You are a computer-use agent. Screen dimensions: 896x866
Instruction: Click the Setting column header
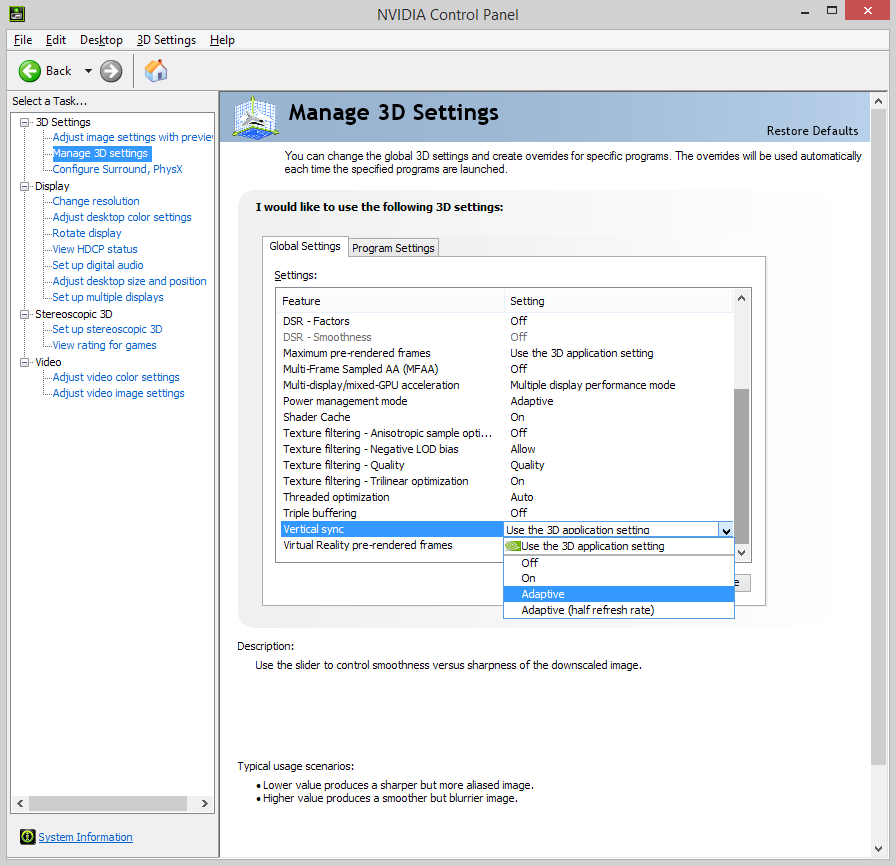pos(619,301)
